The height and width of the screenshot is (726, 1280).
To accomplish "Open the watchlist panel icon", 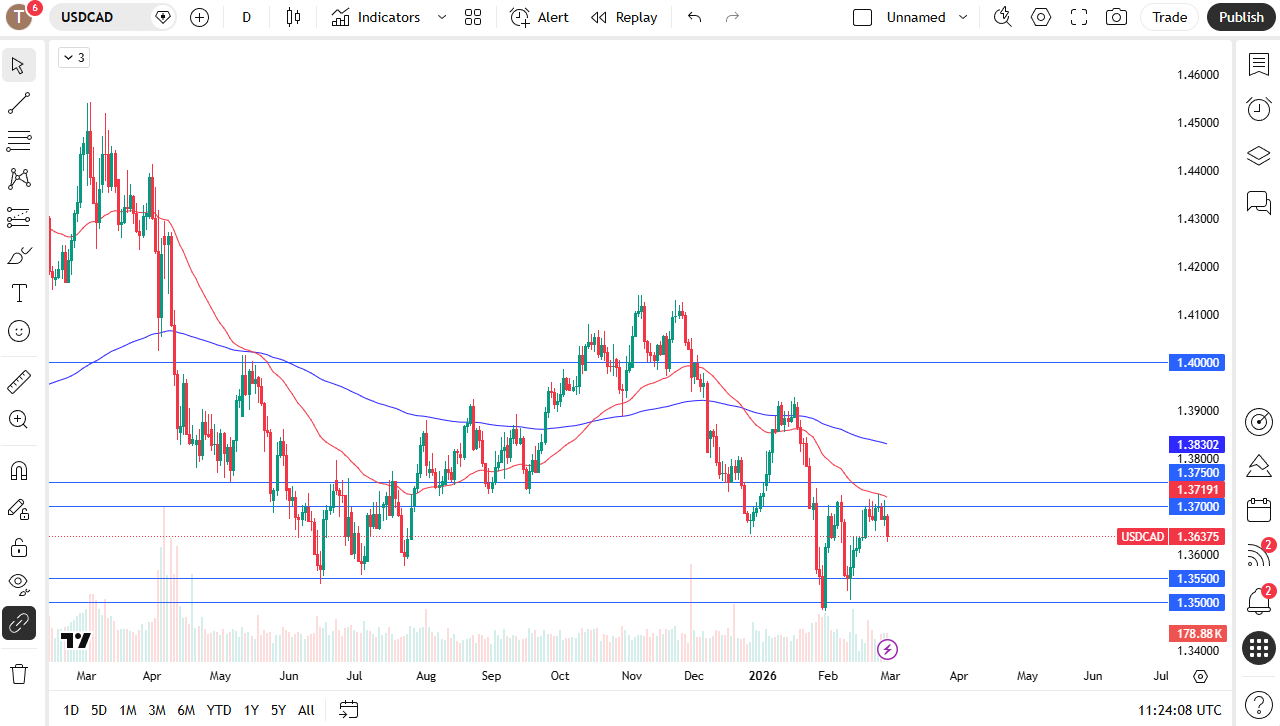I will tap(1259, 65).
